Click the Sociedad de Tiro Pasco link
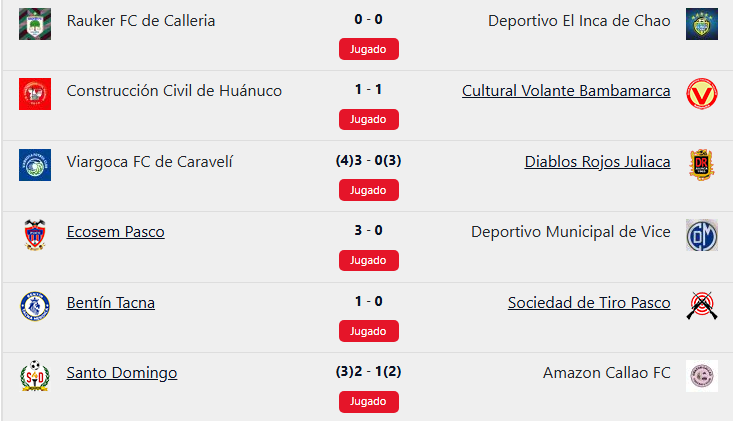733x421 pixels. 589,303
